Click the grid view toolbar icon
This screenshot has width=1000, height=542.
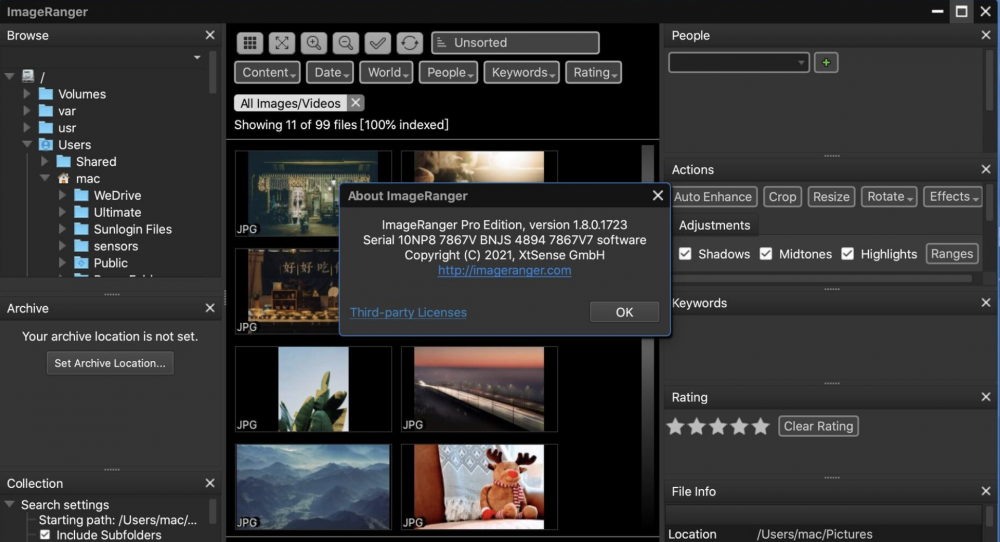250,43
